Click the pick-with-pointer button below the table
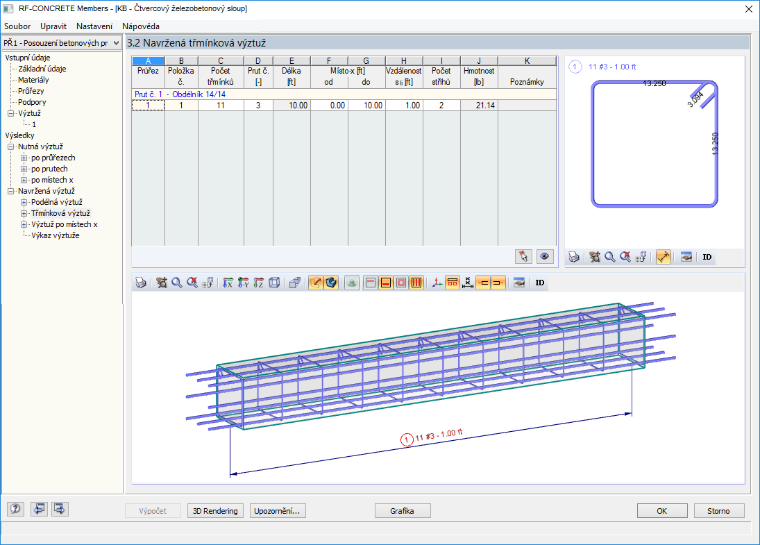 tap(523, 256)
